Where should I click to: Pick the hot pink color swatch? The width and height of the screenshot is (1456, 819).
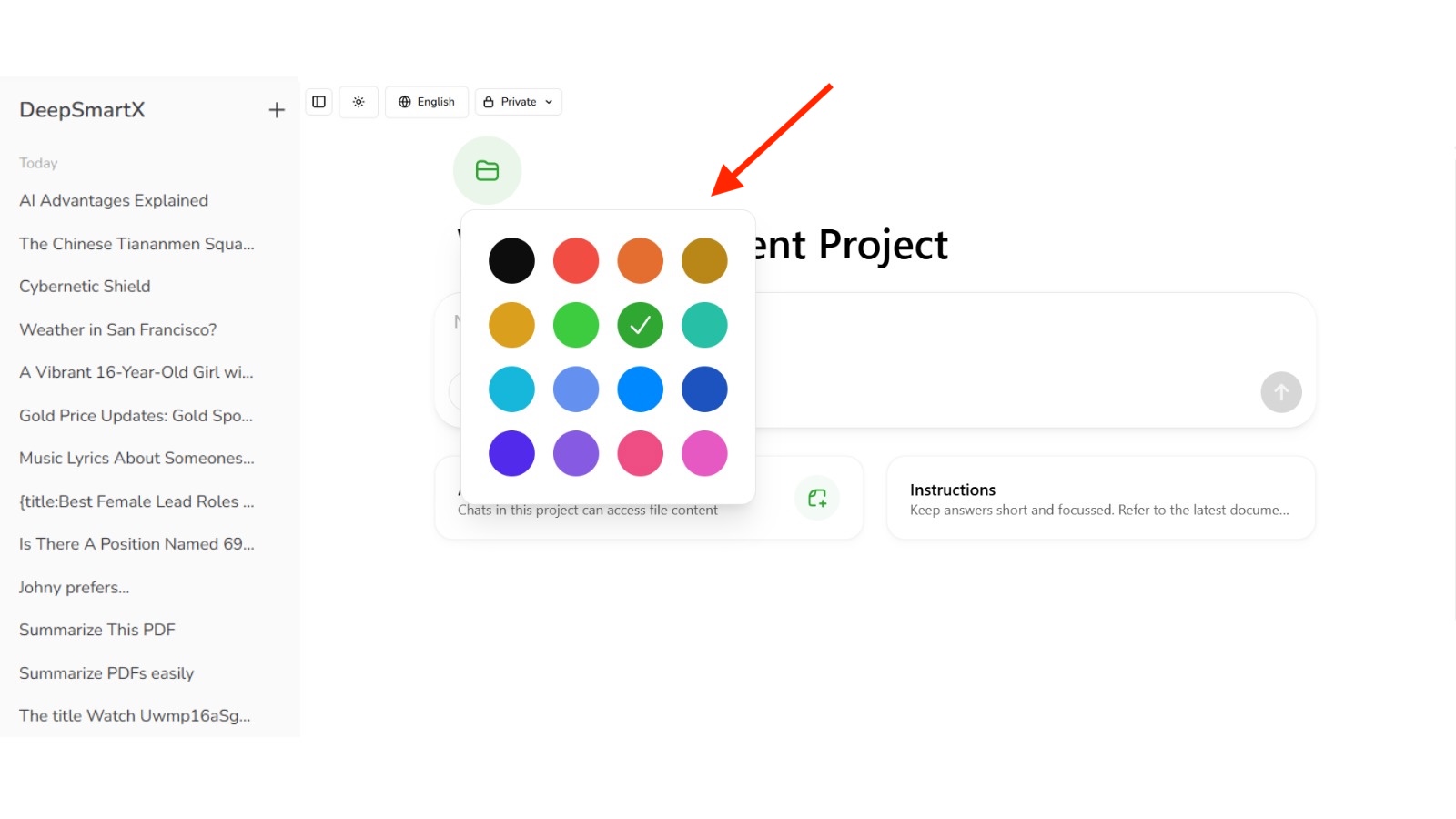point(640,453)
